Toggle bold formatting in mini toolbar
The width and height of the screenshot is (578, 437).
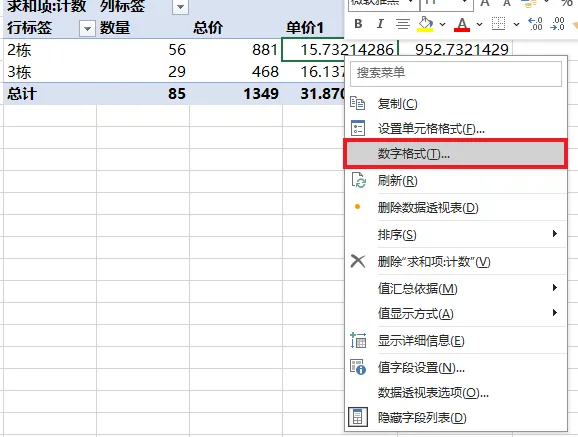click(x=358, y=24)
